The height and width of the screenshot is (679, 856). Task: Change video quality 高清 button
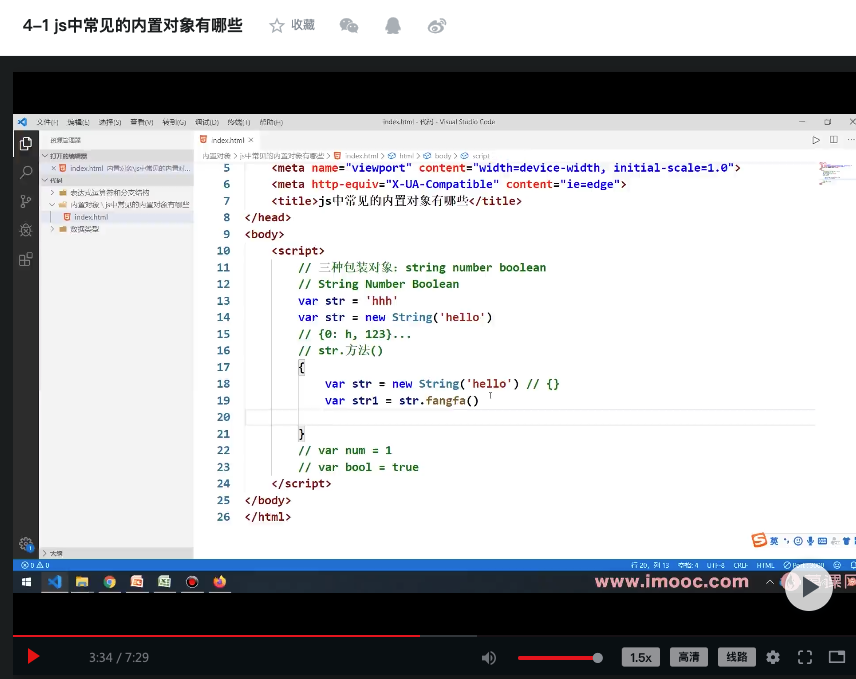click(688, 657)
